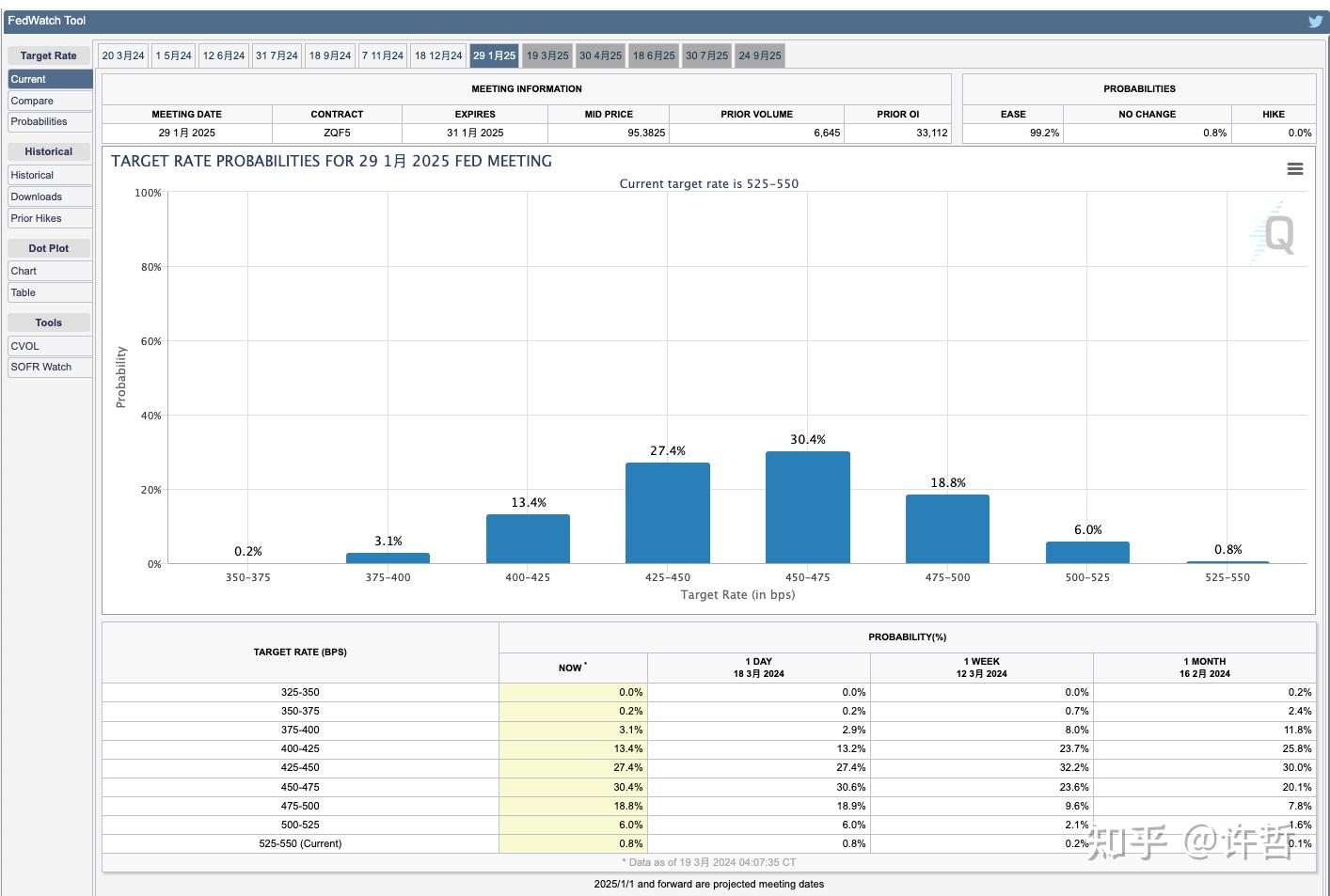Viewport: 1330px width, 896px height.
Task: Open the Dot Plot Table
Action: pos(50,292)
